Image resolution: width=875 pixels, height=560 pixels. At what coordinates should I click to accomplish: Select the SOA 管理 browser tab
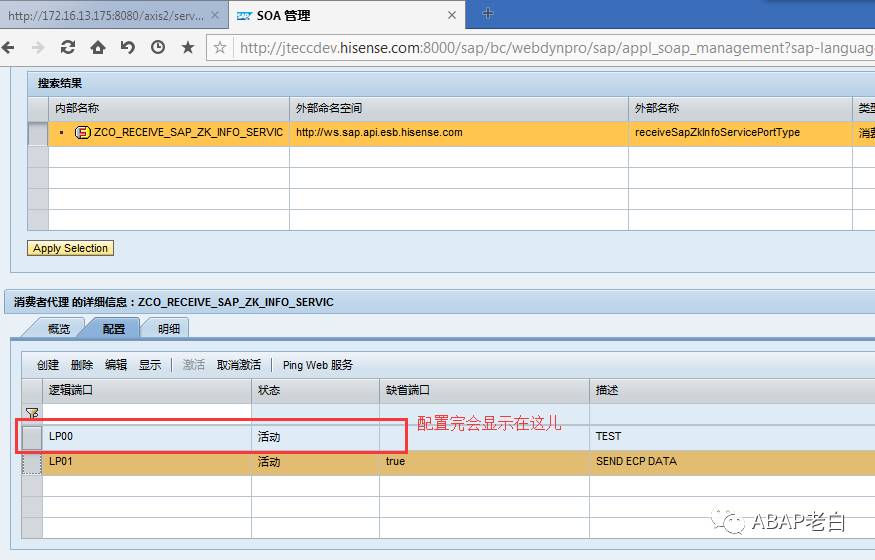(346, 16)
